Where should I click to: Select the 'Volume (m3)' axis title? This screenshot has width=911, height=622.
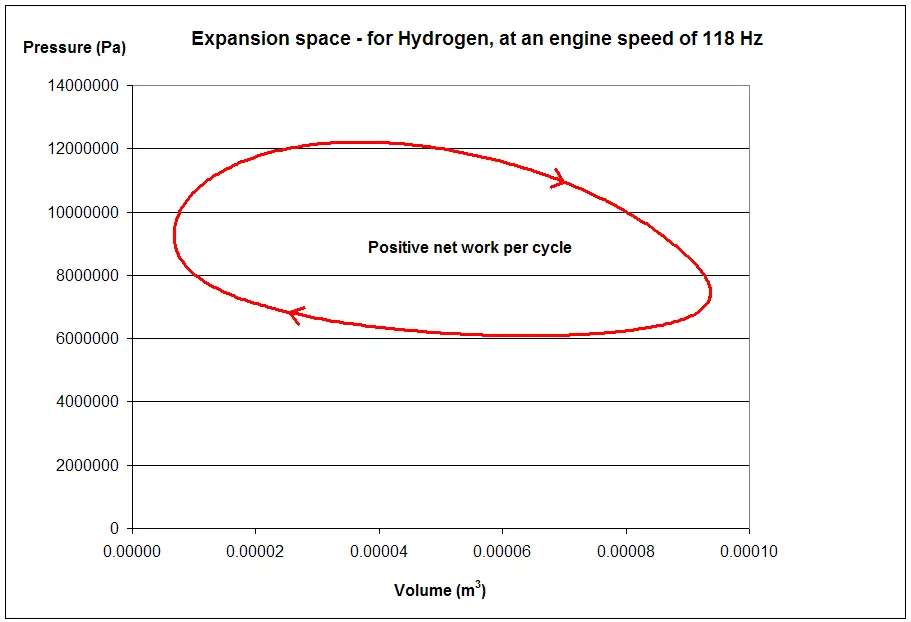(x=440, y=589)
